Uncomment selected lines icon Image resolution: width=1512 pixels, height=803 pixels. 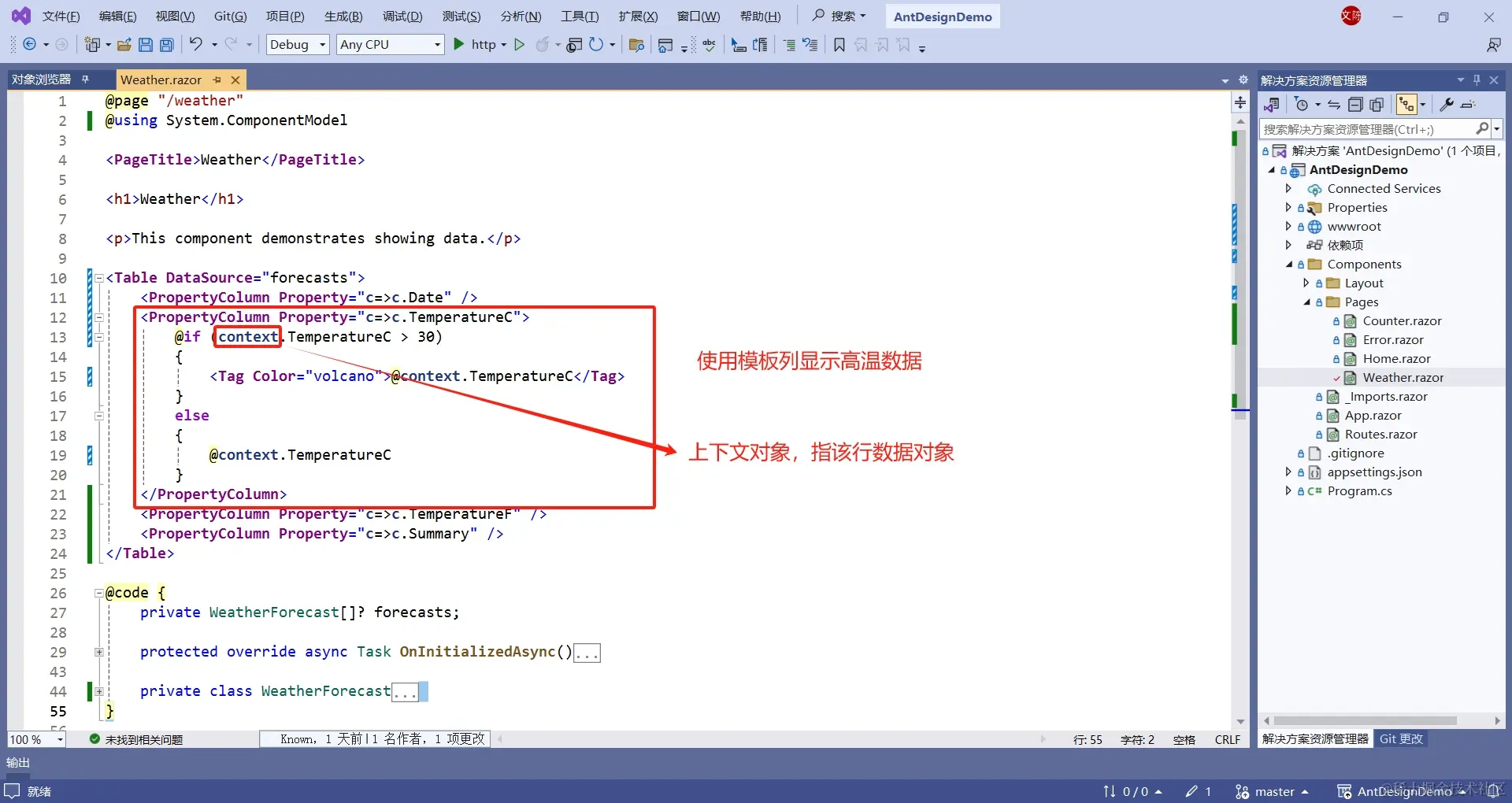coord(810,45)
